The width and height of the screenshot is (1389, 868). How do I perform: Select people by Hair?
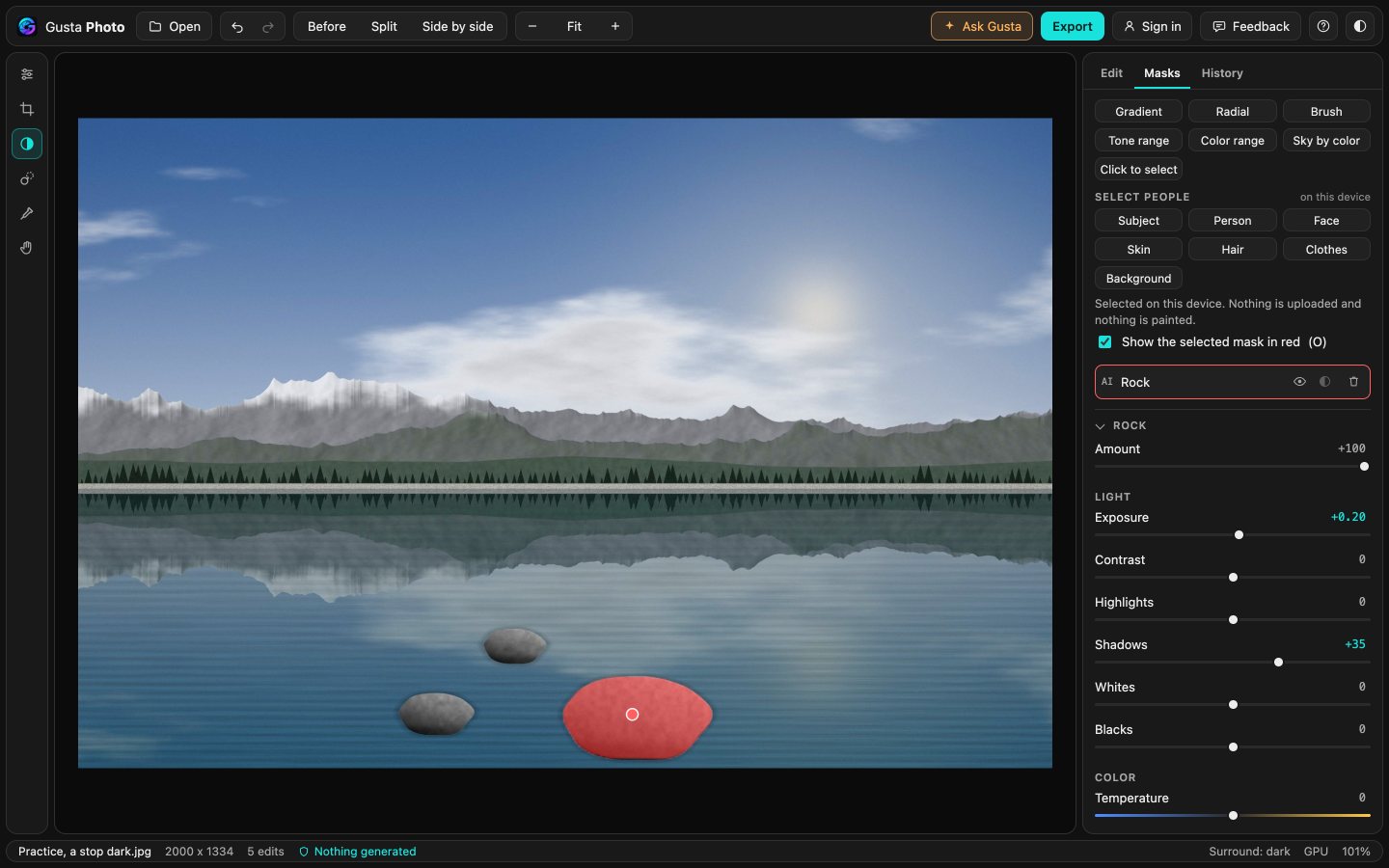coord(1233,250)
